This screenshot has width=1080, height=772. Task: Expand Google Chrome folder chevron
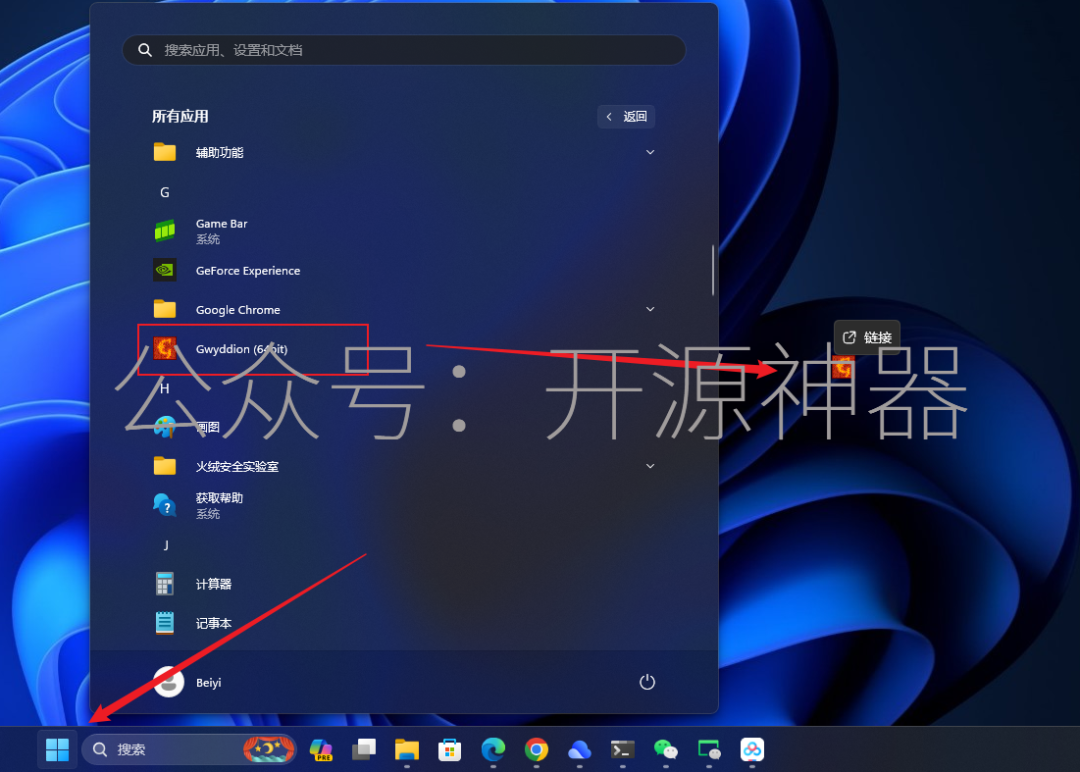(x=650, y=309)
